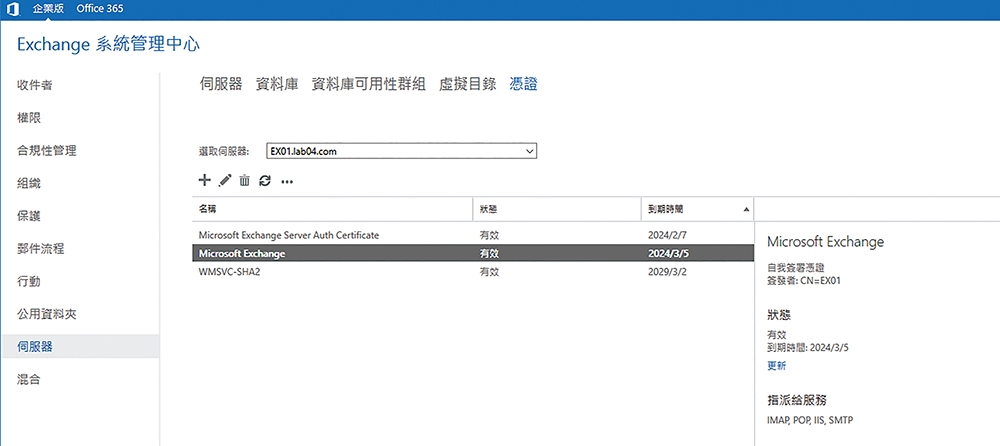Go to 權限 in sidebar

coord(29,117)
